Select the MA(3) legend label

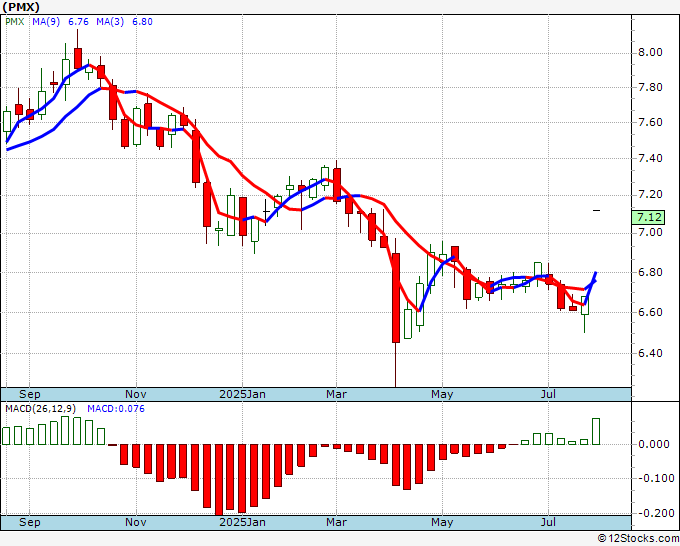pyautogui.click(x=110, y=22)
